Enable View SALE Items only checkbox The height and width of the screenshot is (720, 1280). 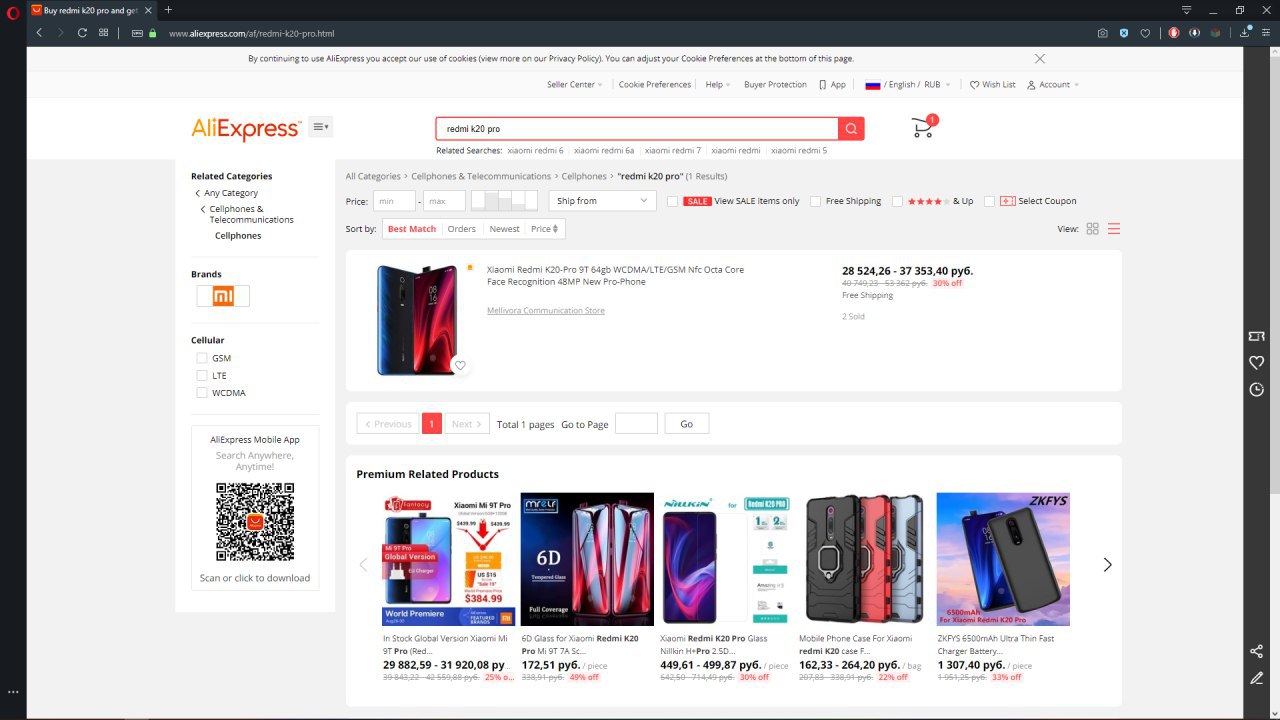coord(673,201)
